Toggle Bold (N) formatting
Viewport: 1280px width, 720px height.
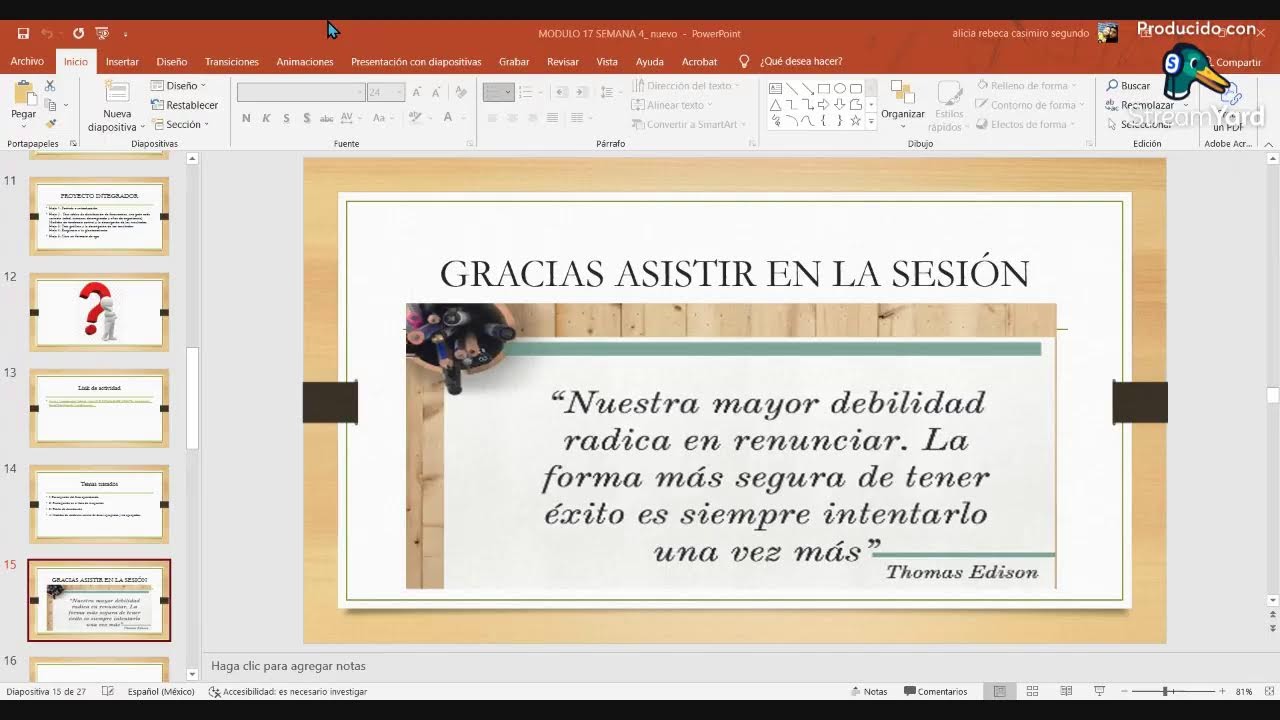[x=246, y=118]
